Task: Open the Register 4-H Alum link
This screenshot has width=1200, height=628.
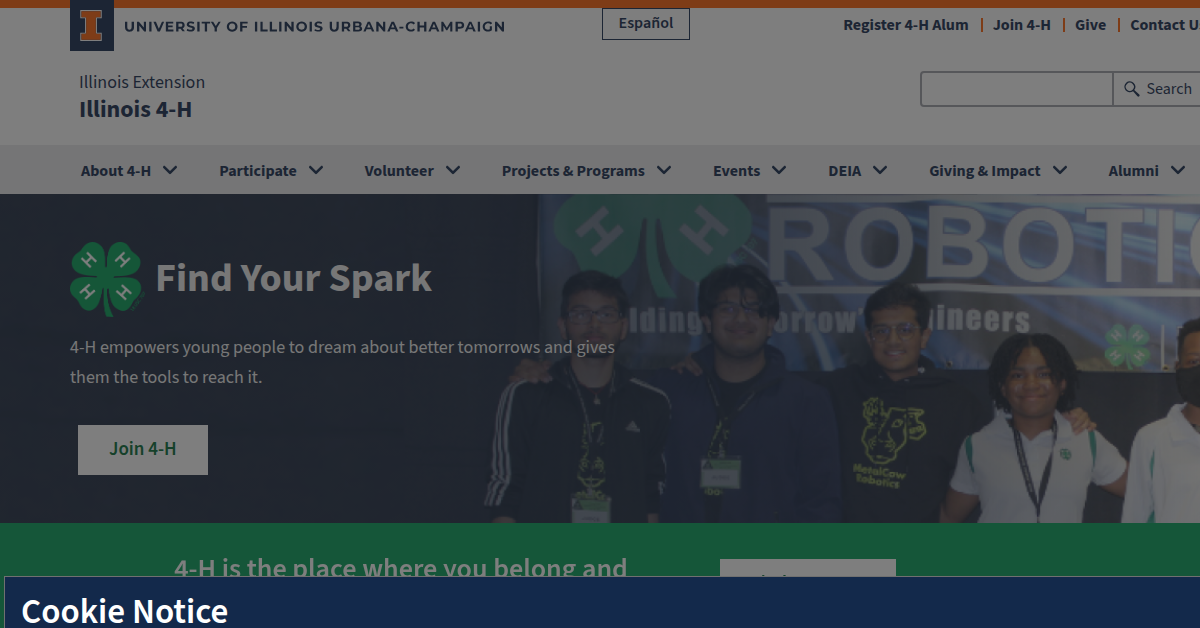Action: [906, 25]
